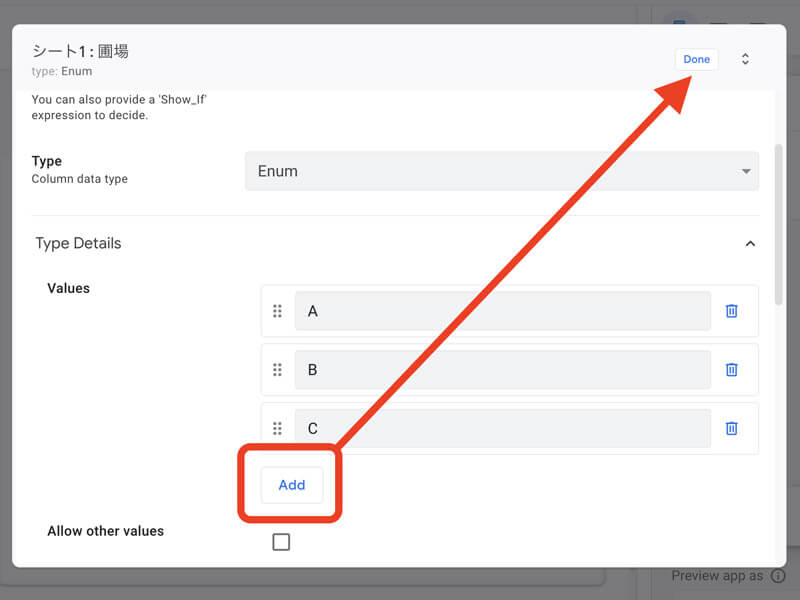This screenshot has height=600, width=800.
Task: Delete the value A entry
Action: pyautogui.click(x=731, y=311)
